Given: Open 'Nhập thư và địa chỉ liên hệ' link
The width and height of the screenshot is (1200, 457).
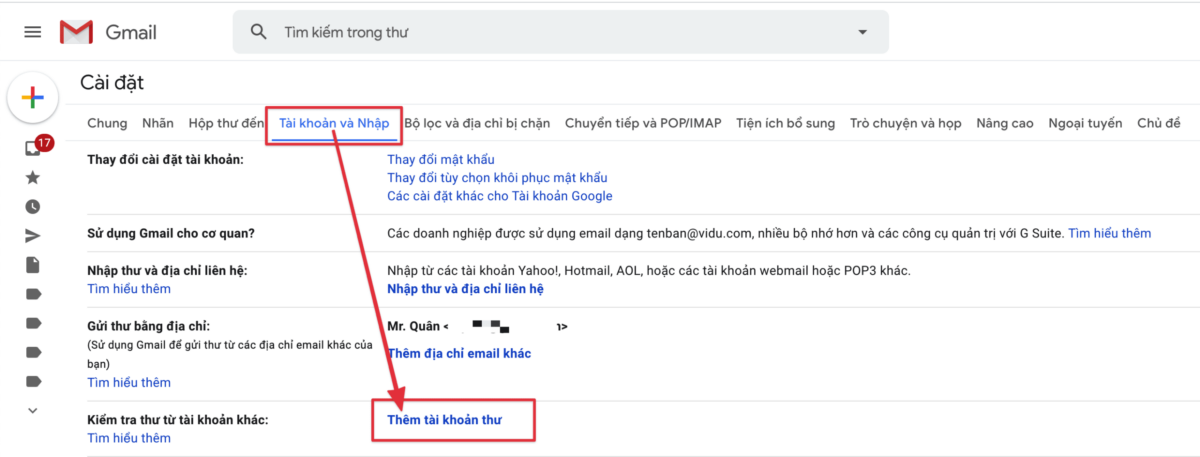Looking at the screenshot, I should pyautogui.click(x=465, y=289).
